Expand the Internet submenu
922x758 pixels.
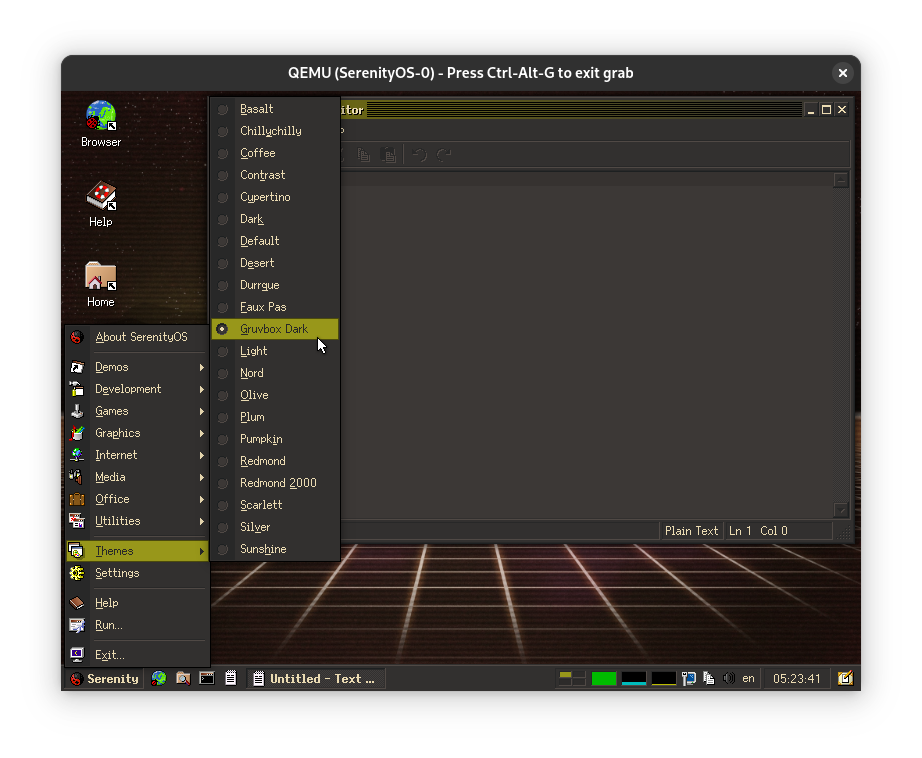point(137,455)
